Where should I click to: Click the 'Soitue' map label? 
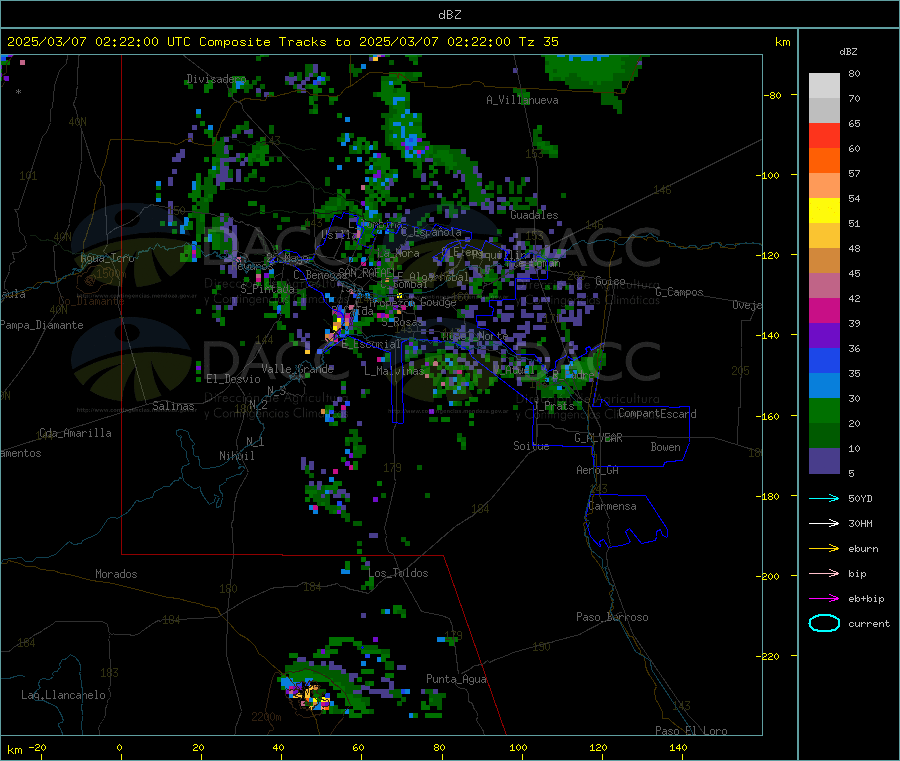[531, 446]
